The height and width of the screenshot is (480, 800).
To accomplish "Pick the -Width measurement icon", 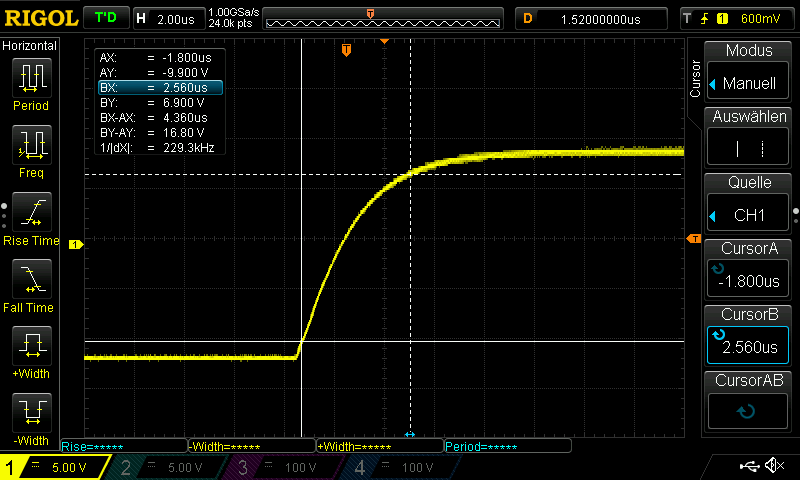I will (30, 420).
